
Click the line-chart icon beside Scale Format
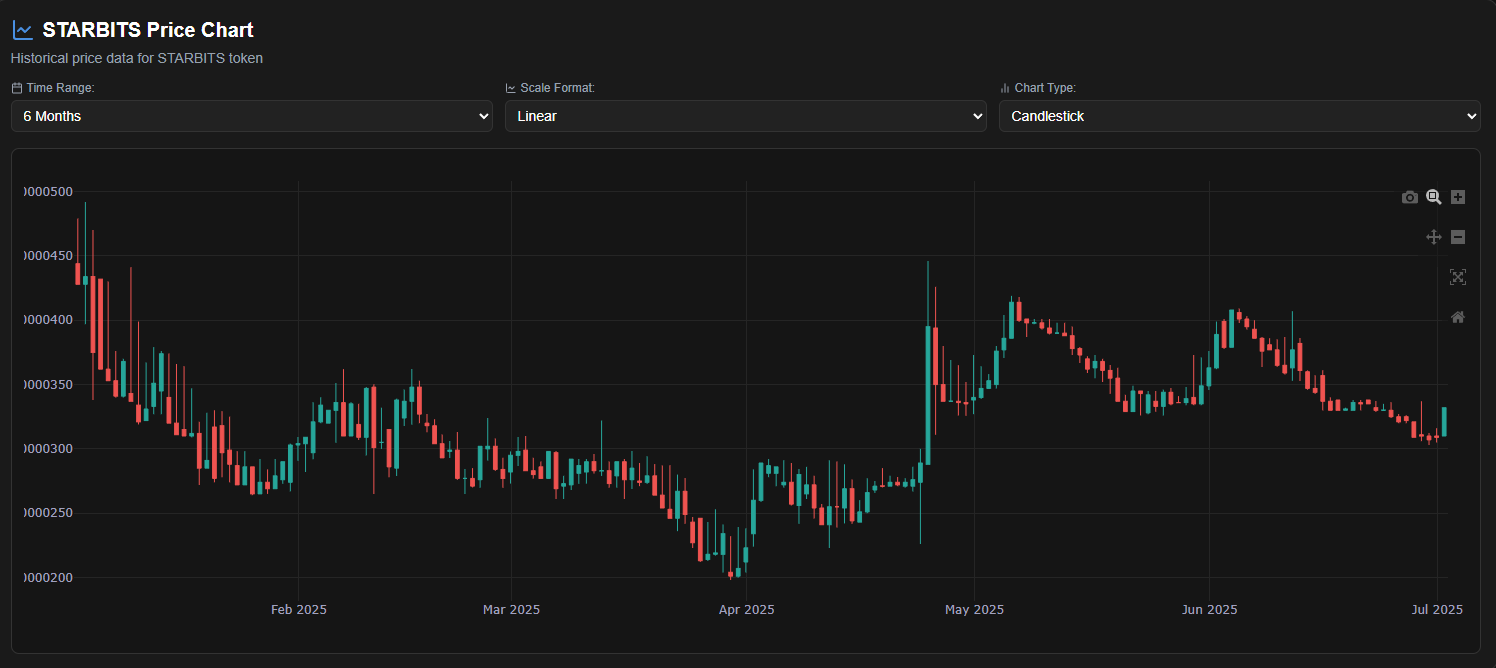(x=511, y=88)
